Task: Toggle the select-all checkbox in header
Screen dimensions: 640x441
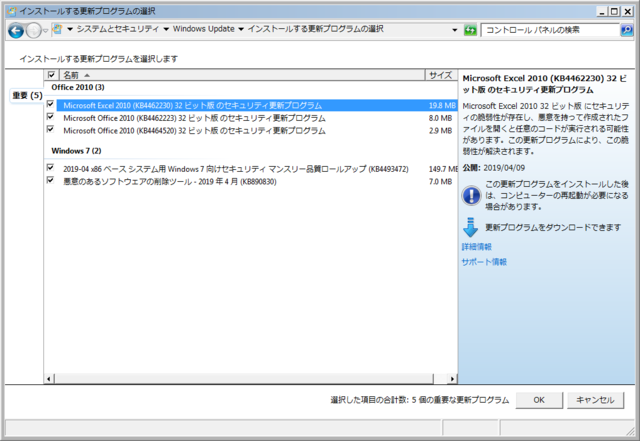Action: (51, 75)
